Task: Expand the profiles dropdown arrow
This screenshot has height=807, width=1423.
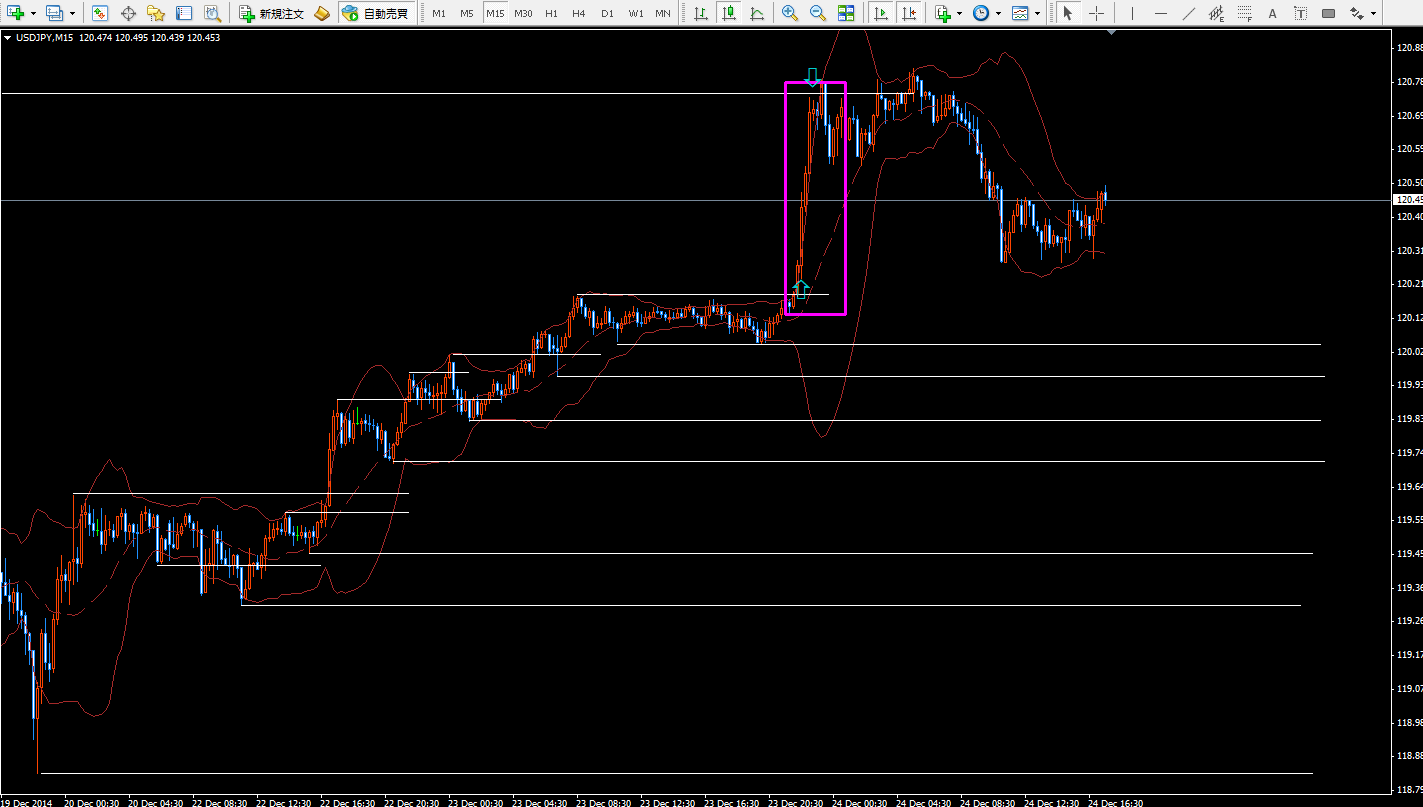Action: point(72,13)
